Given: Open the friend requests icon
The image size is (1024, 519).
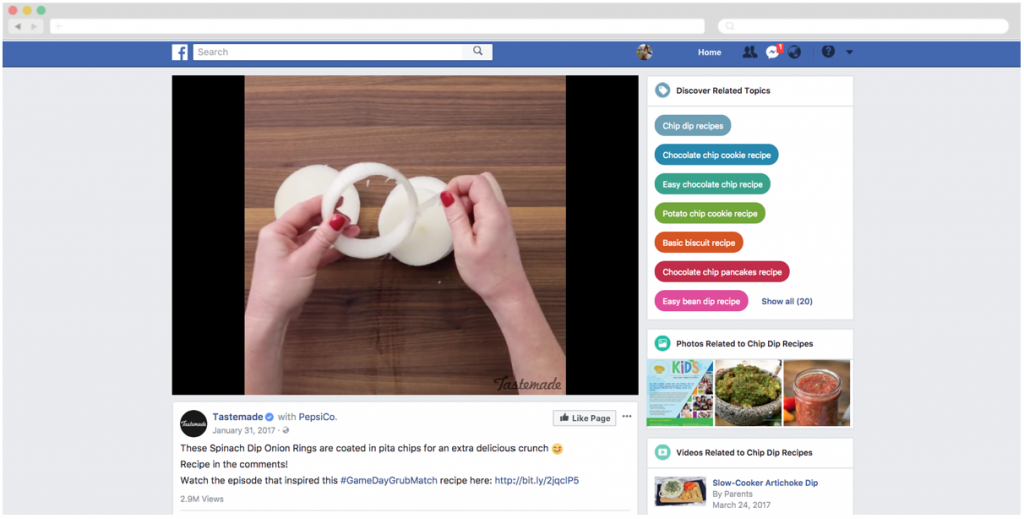Looking at the screenshot, I should 750,52.
